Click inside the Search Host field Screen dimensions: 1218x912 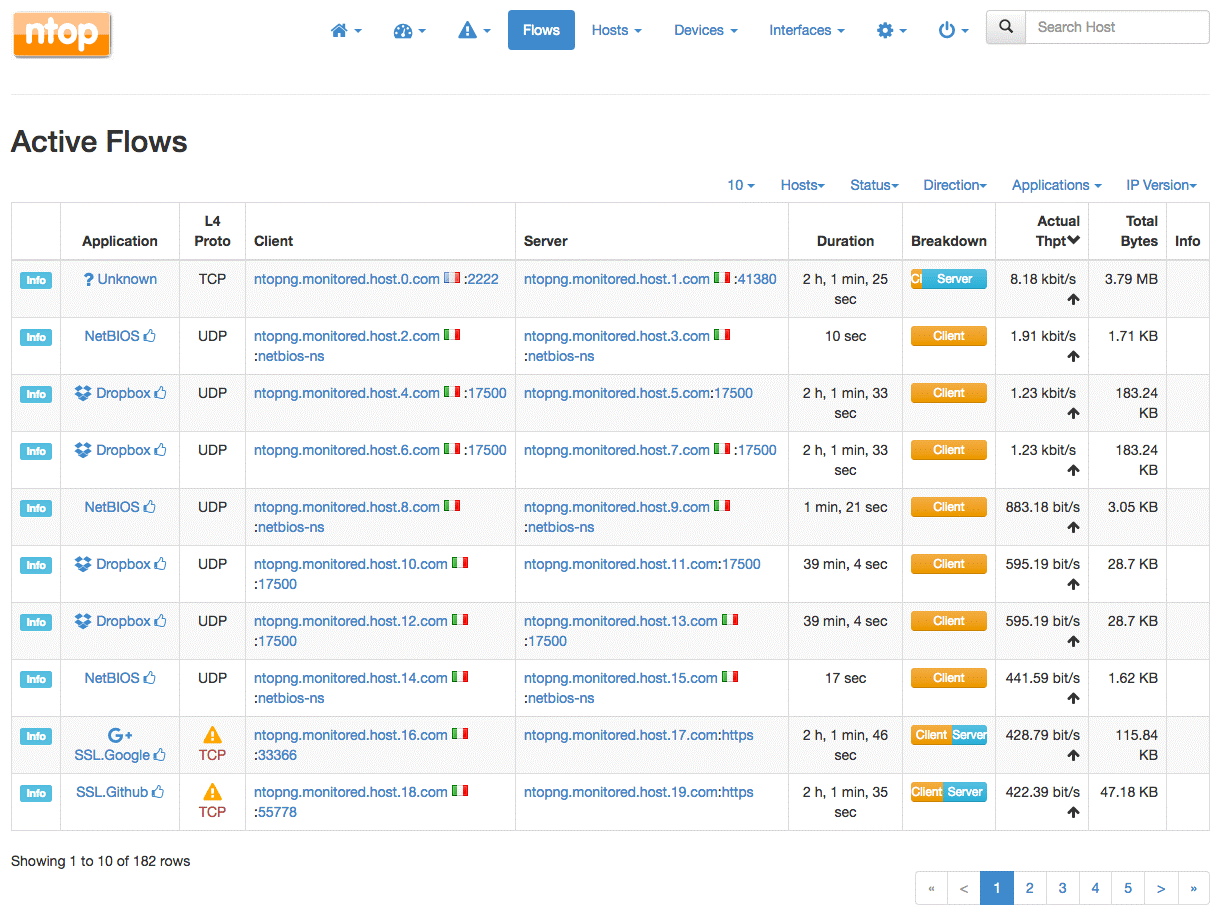[x=1110, y=27]
